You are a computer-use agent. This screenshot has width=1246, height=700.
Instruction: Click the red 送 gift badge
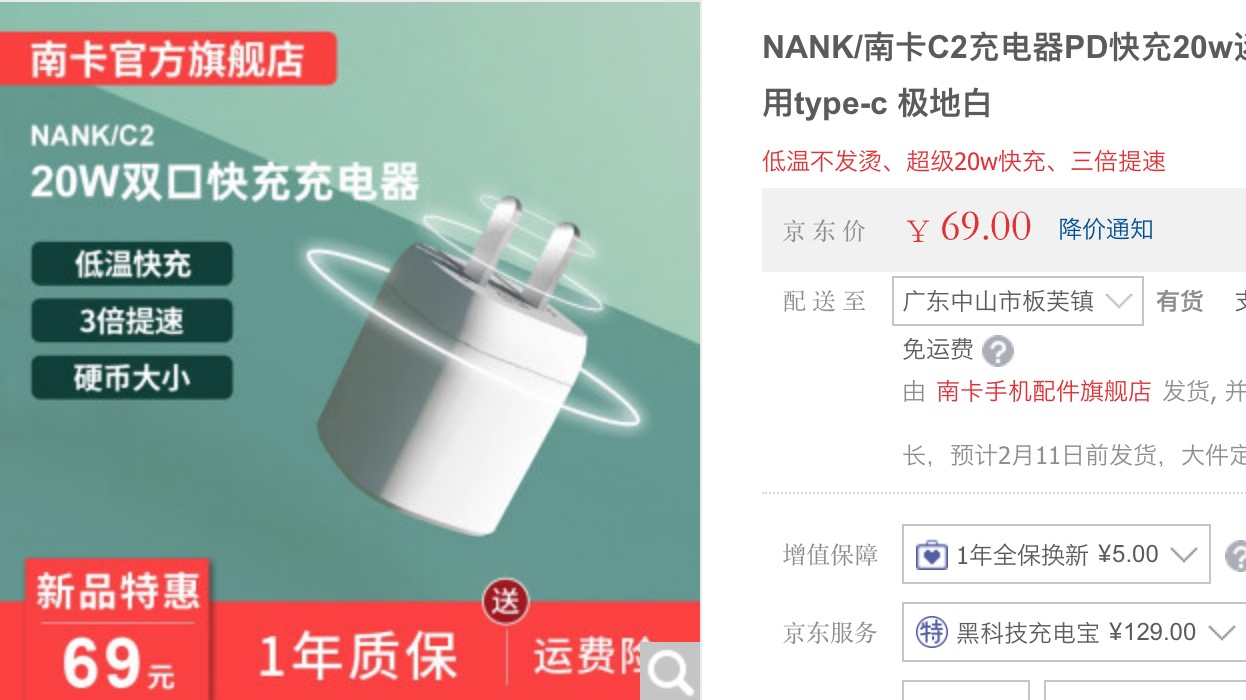pos(505,602)
